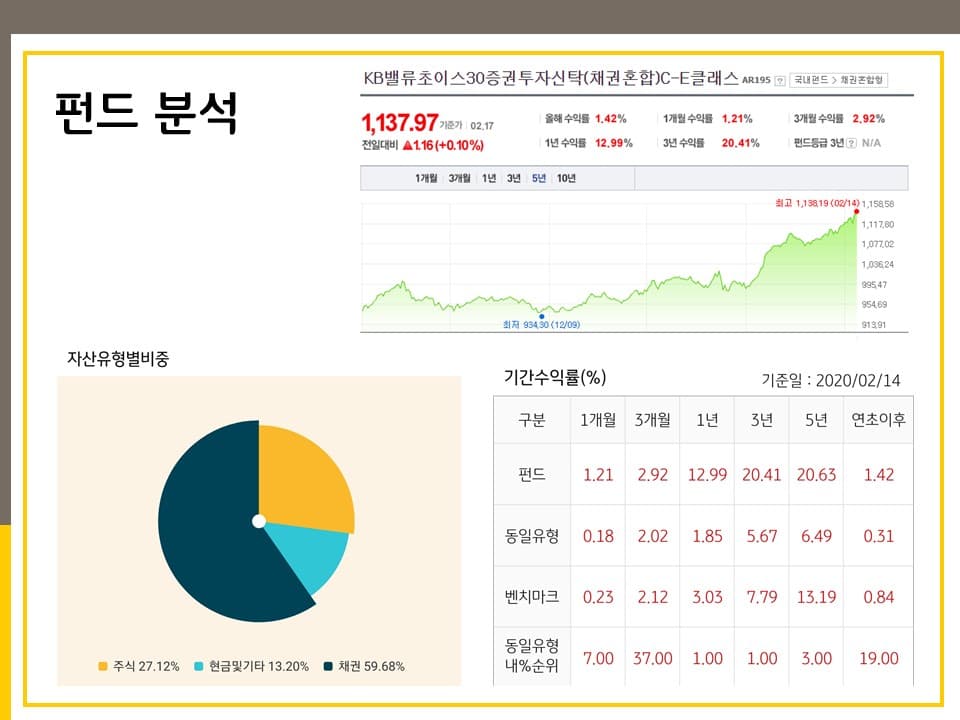The height and width of the screenshot is (720, 960).
Task: Click the blue 최저 low marker on chart
Action: point(541,317)
